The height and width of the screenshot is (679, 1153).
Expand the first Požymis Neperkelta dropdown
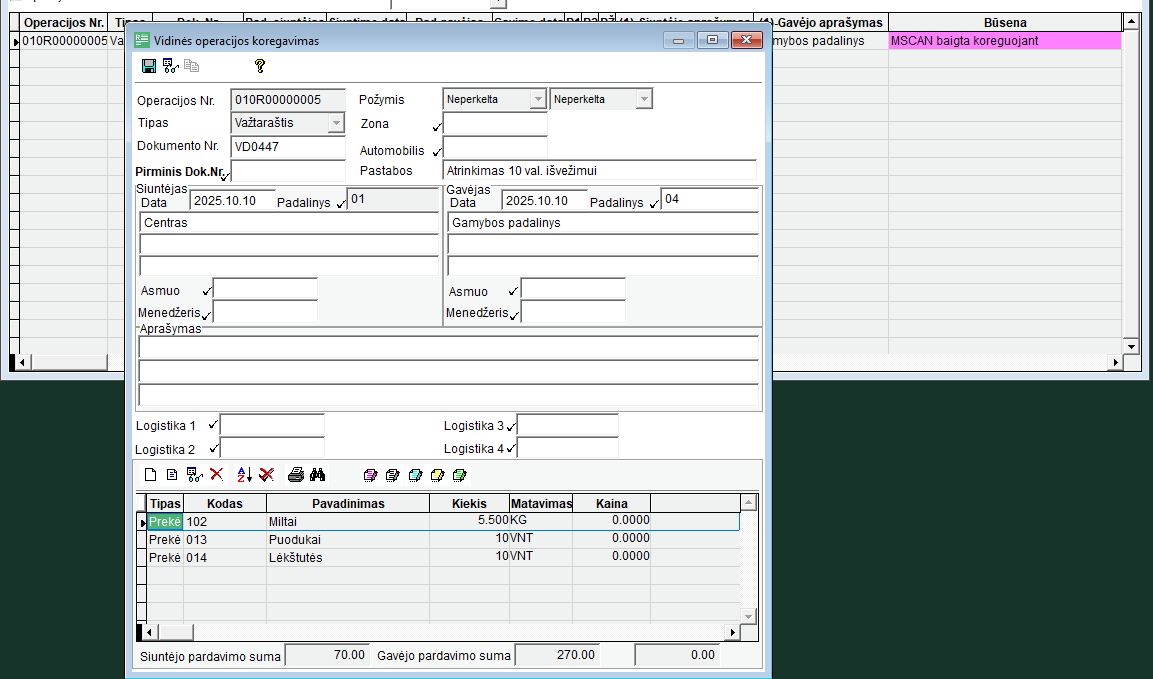pyautogui.click(x=538, y=99)
